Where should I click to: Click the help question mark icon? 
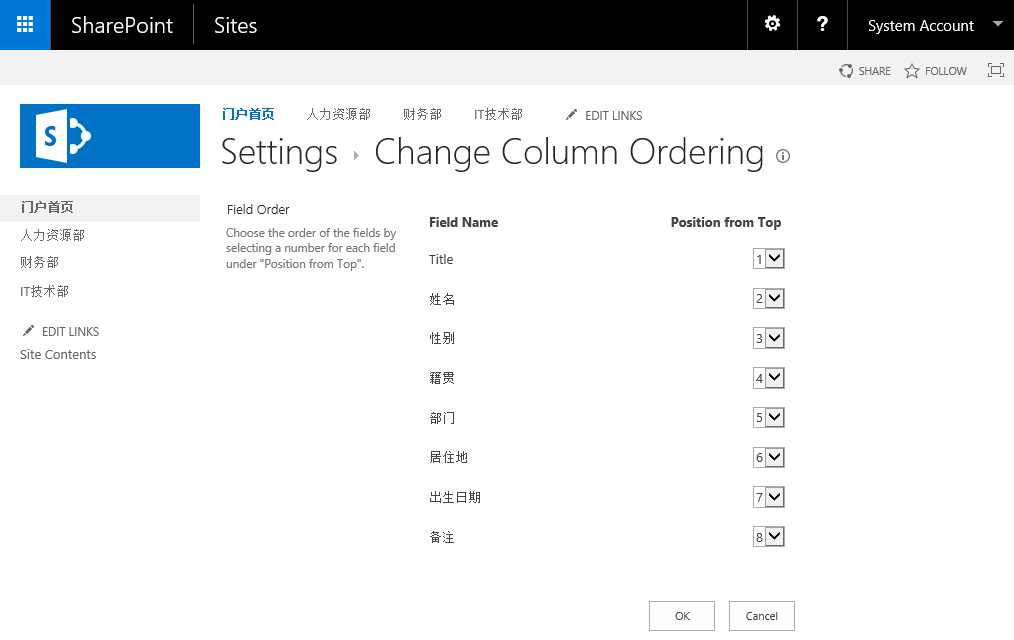click(x=822, y=25)
